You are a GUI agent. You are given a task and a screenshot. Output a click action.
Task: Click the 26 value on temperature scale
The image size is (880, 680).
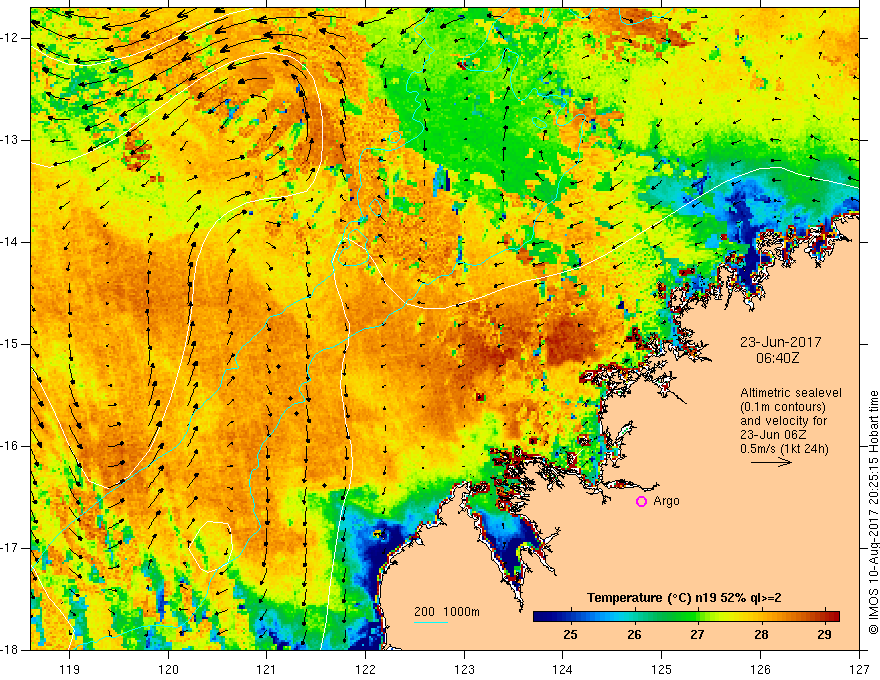634,635
